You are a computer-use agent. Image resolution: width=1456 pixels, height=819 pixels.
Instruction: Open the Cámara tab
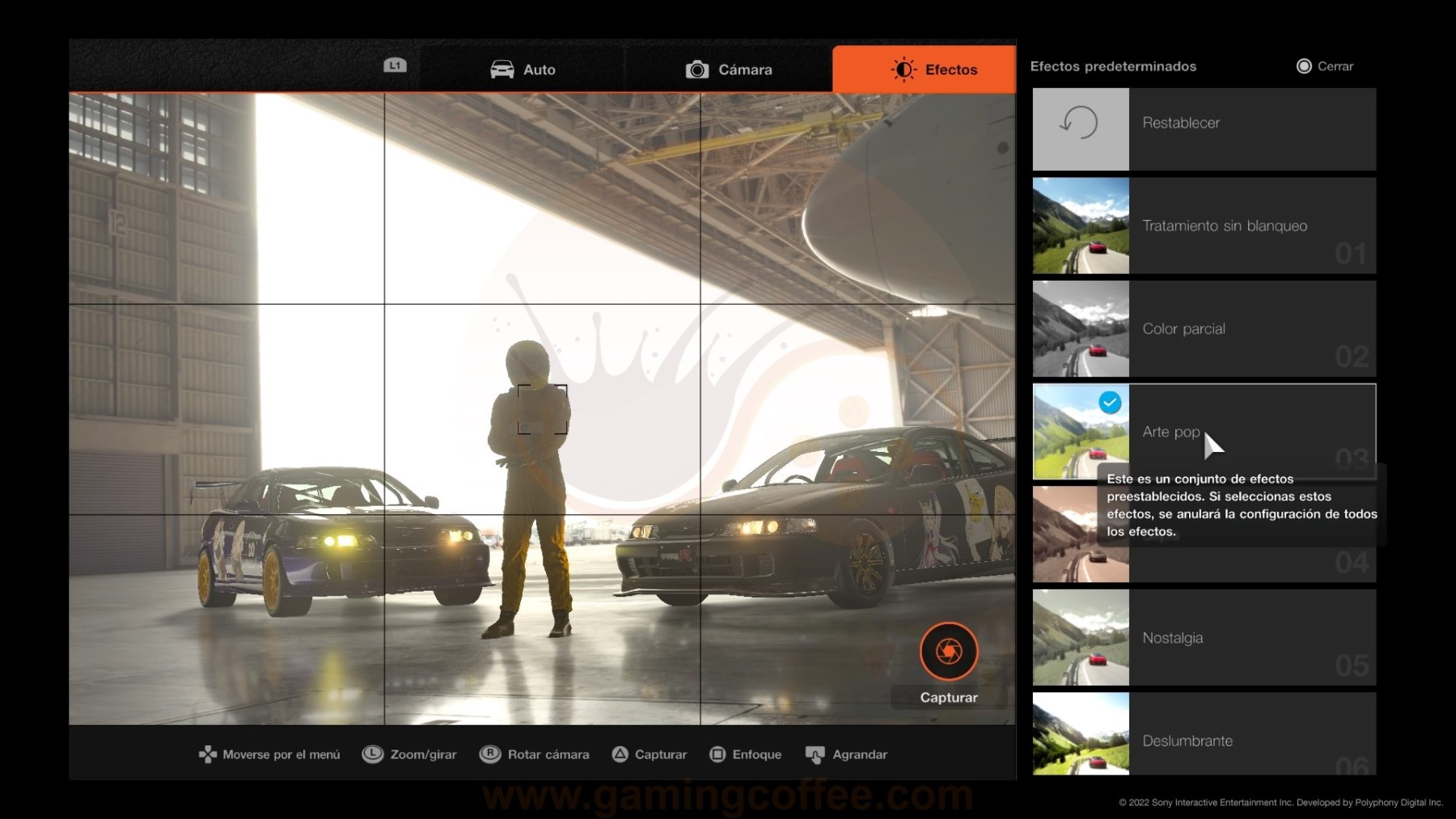pos(729,70)
